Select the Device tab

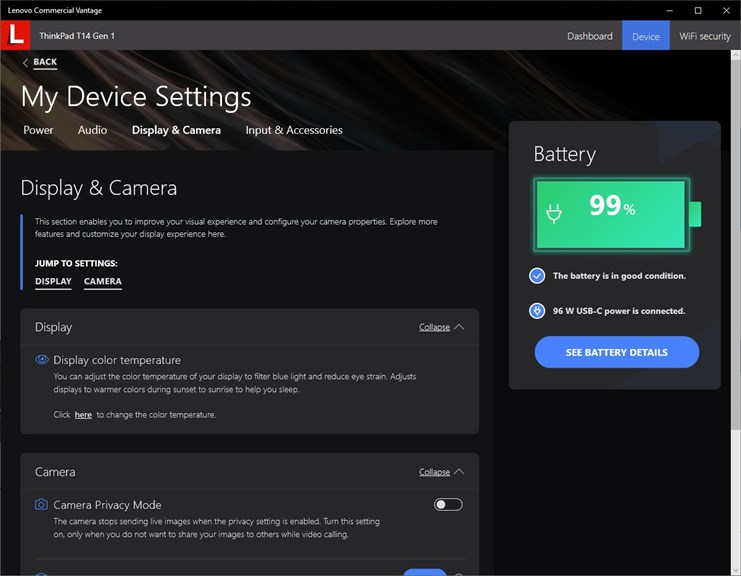(646, 36)
